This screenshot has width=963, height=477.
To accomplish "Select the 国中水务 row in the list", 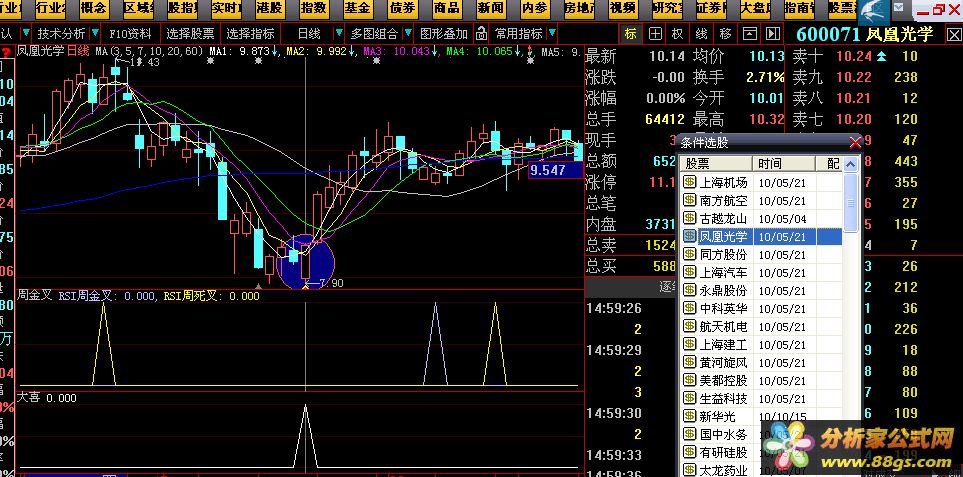I will point(762,435).
